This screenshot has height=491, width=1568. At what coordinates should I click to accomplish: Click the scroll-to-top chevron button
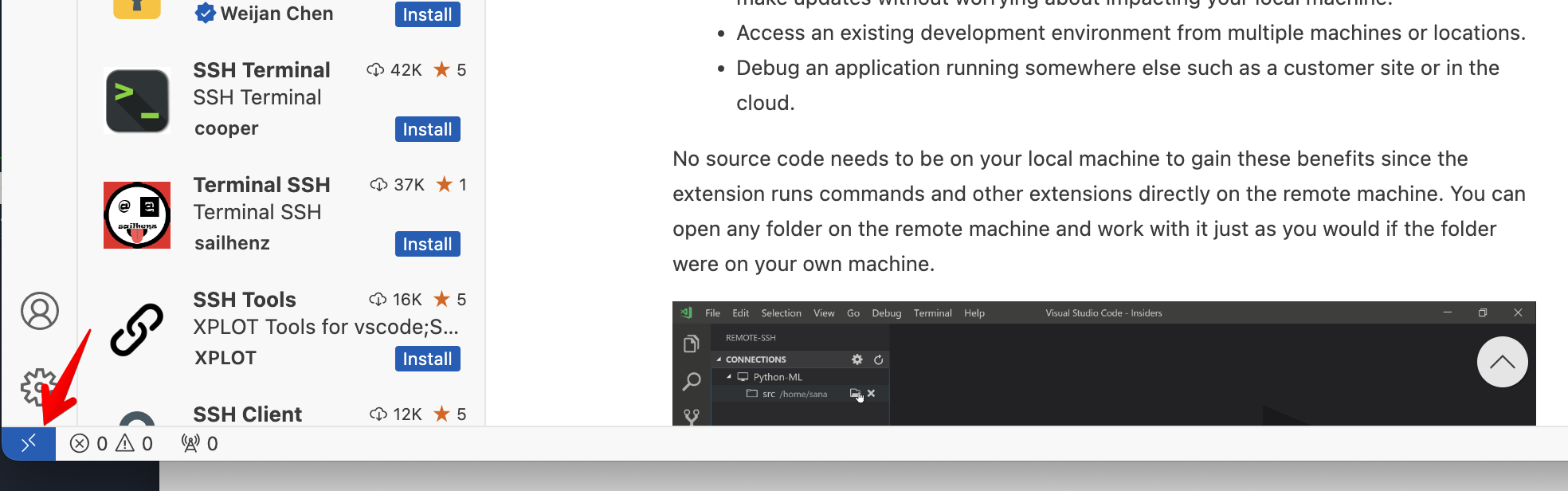click(x=1502, y=362)
